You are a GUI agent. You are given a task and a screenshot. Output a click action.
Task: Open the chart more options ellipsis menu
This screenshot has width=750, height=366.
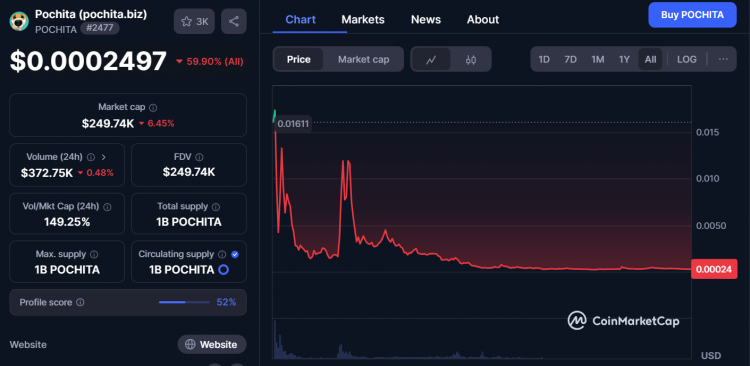[x=723, y=59]
